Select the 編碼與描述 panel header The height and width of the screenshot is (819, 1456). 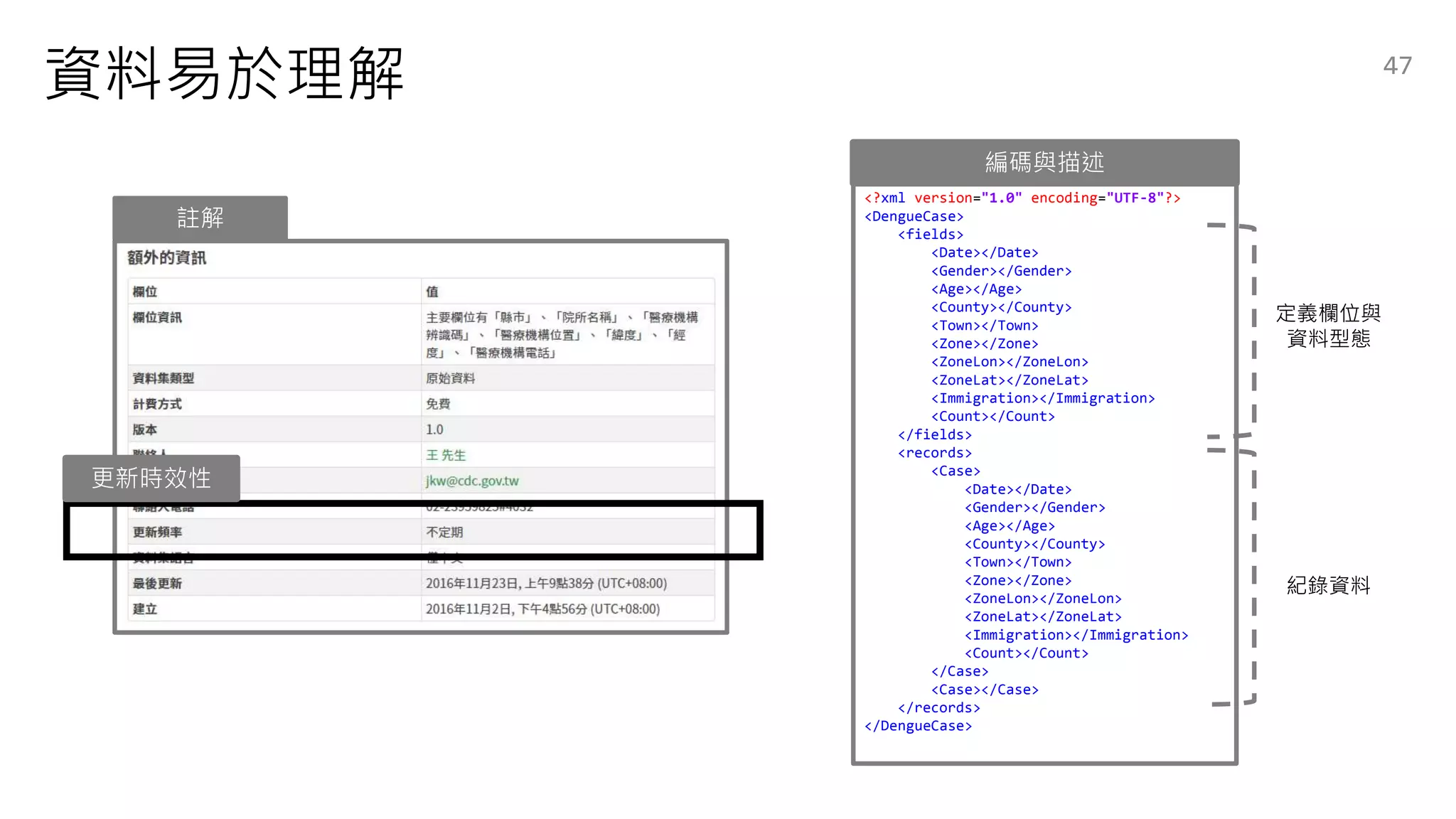click(1044, 162)
